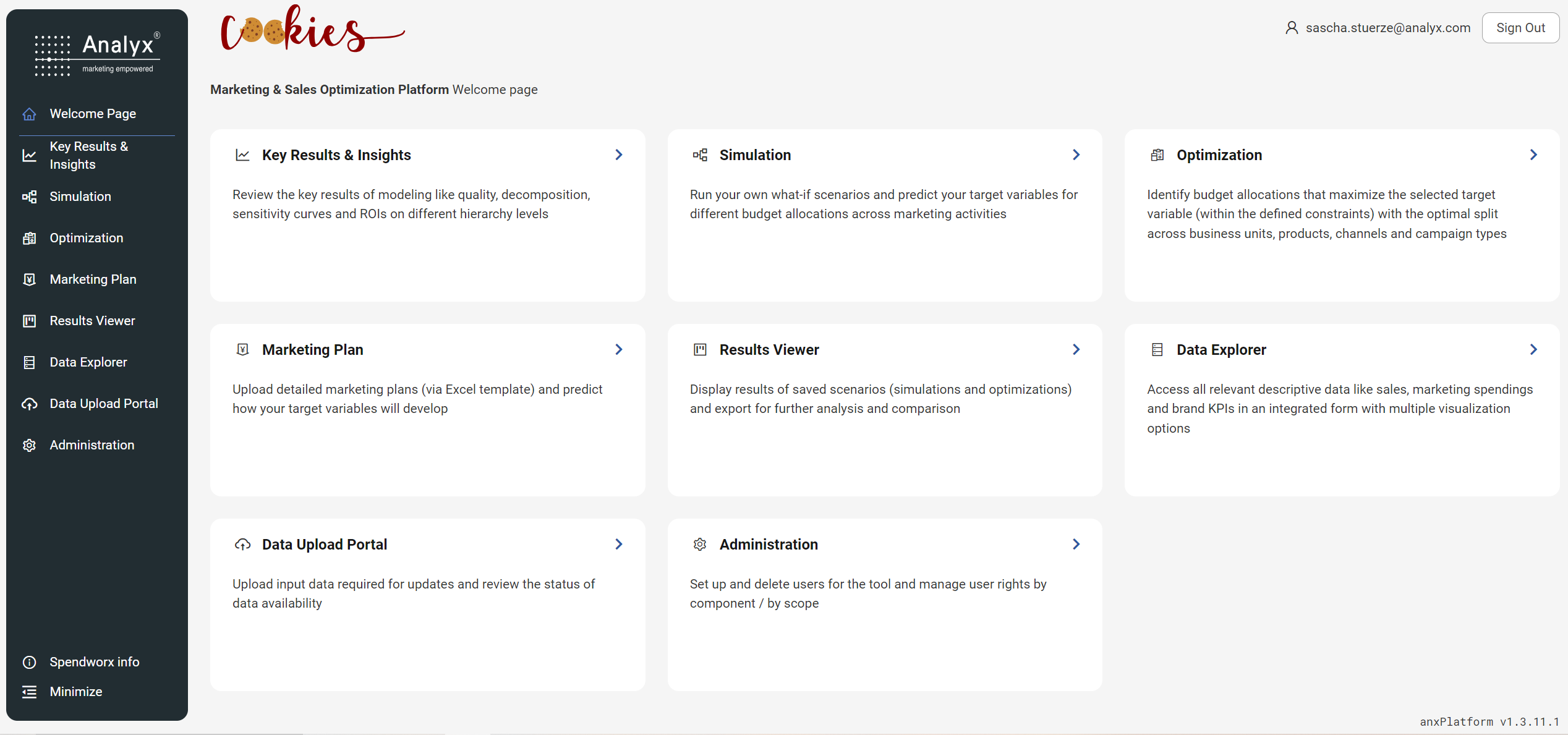Expand the Key Results & Insights card chevron

click(x=619, y=155)
